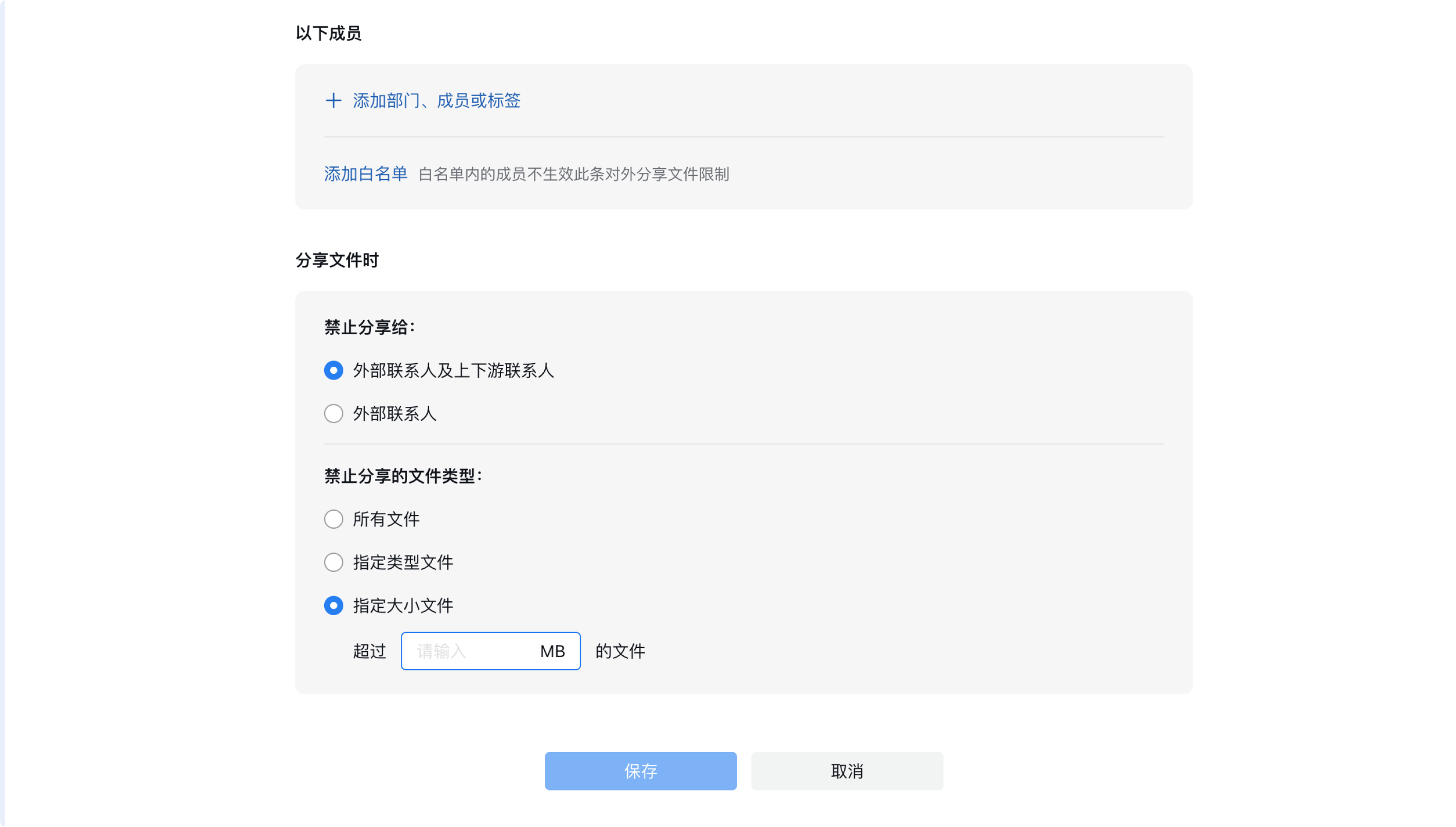Click the MB unit suffix in the input
This screenshot has width=1456, height=827.
552,651
